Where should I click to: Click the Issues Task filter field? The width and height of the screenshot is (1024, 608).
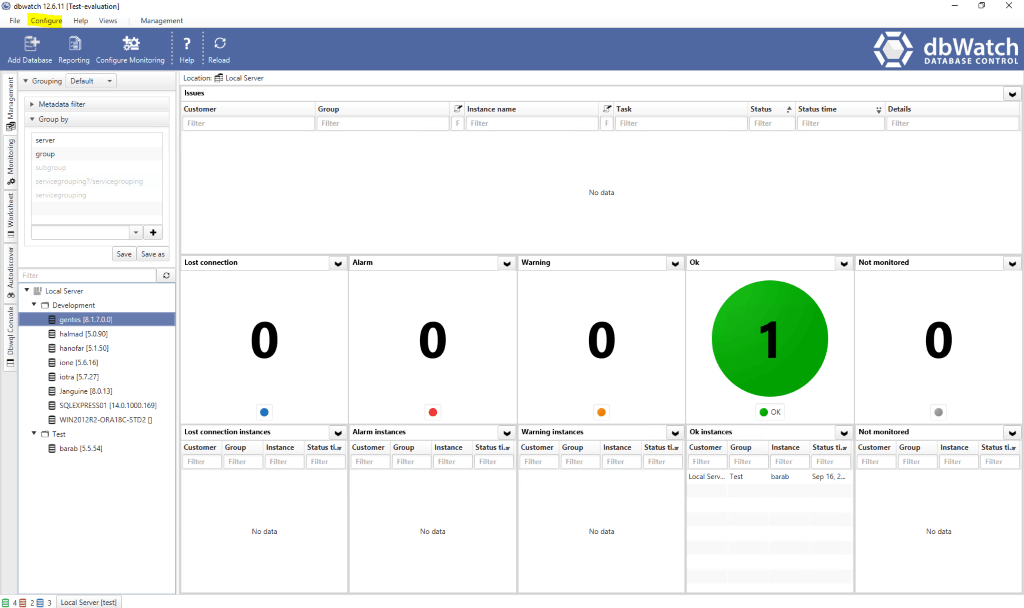(680, 123)
